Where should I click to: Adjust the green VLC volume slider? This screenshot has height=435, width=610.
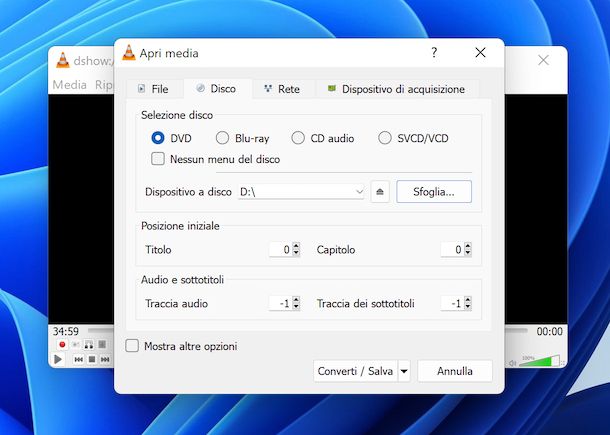539,361
